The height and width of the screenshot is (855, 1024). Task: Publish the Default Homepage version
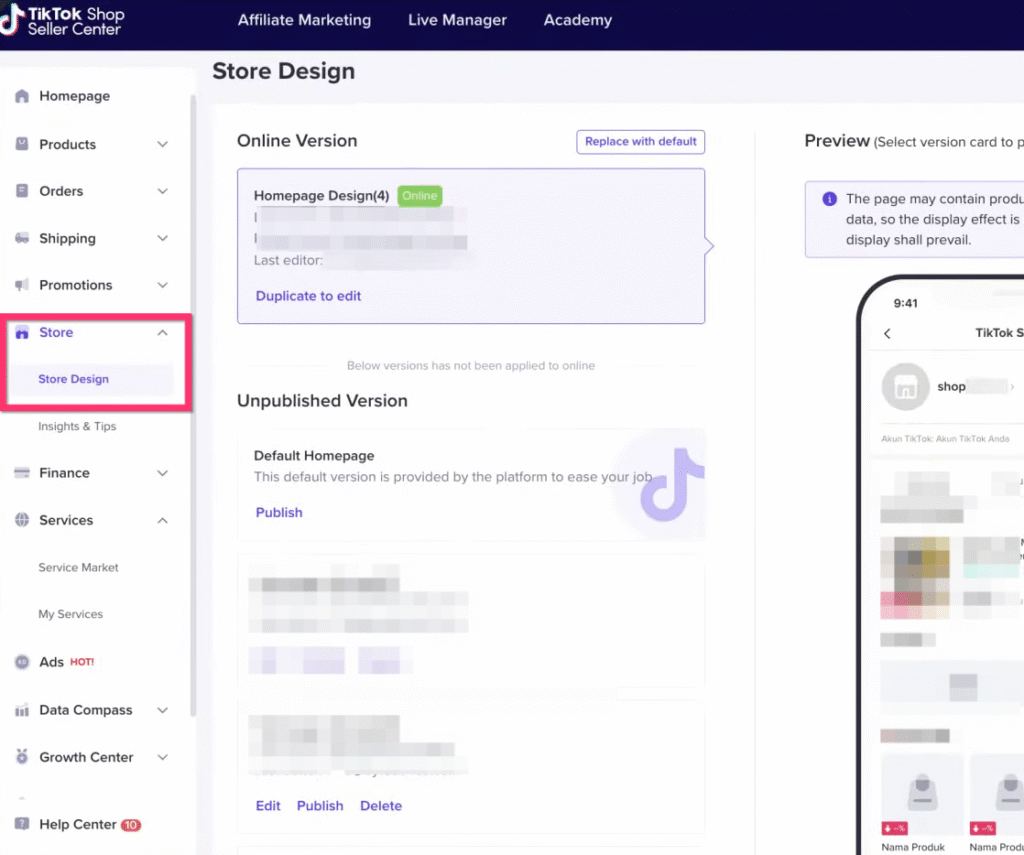pyautogui.click(x=279, y=512)
